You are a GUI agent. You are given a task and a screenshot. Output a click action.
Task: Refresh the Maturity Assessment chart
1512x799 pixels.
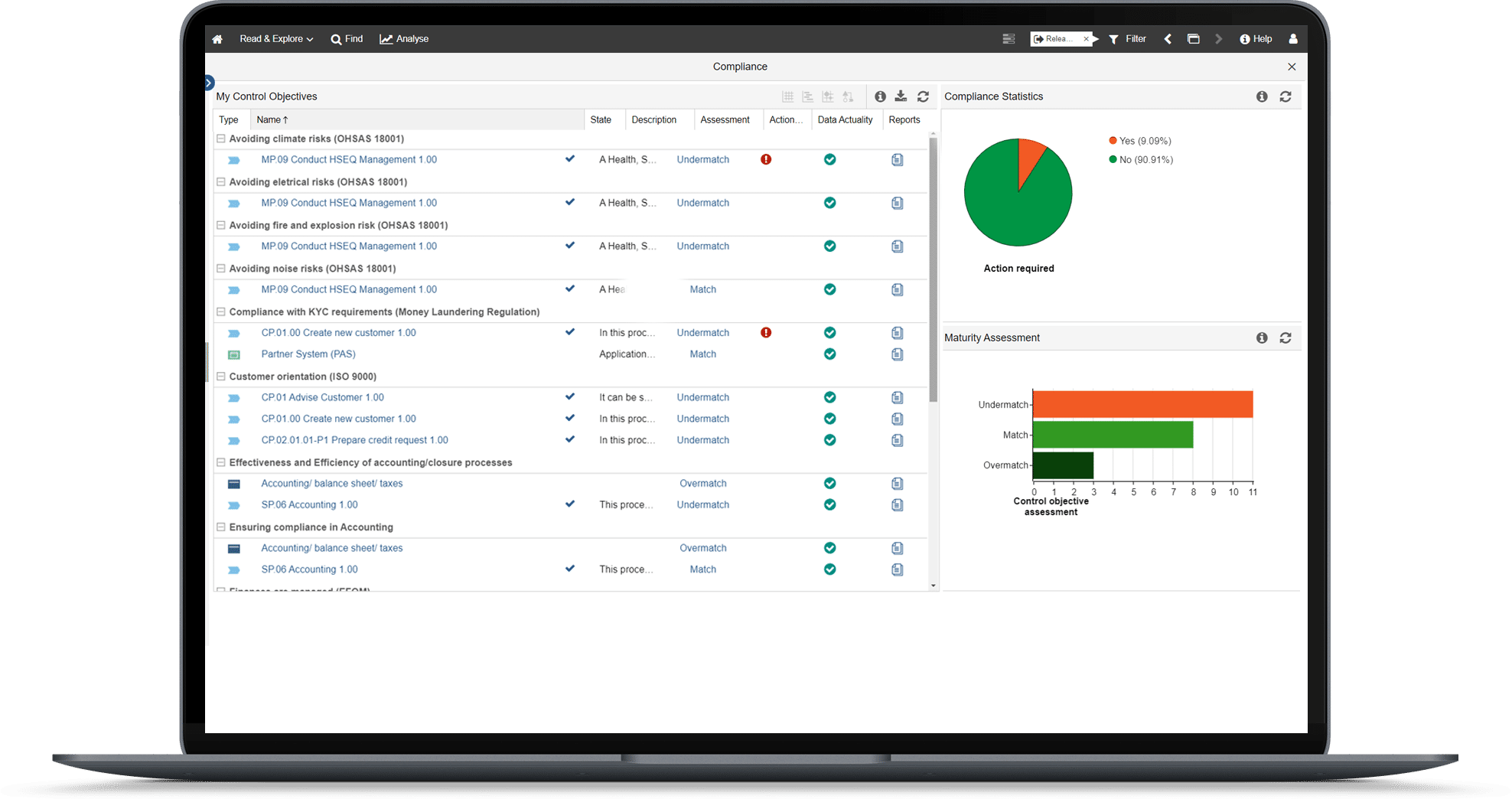(1286, 338)
